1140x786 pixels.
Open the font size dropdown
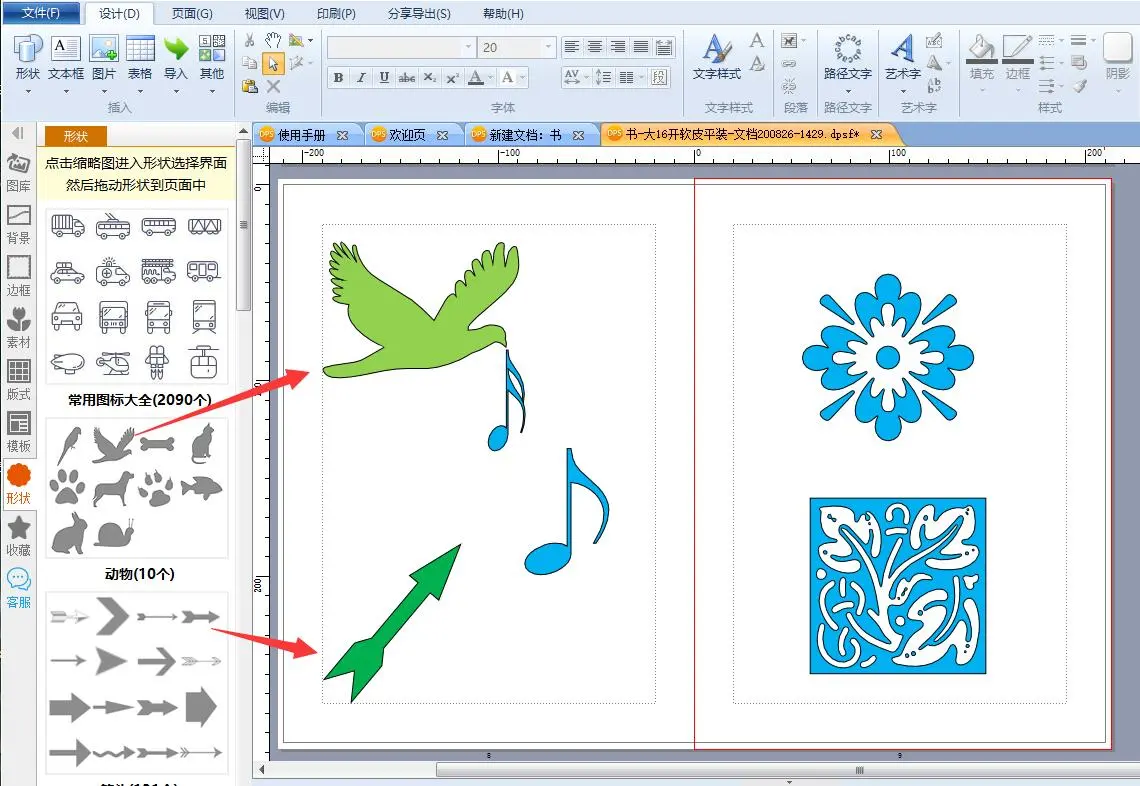coord(548,47)
